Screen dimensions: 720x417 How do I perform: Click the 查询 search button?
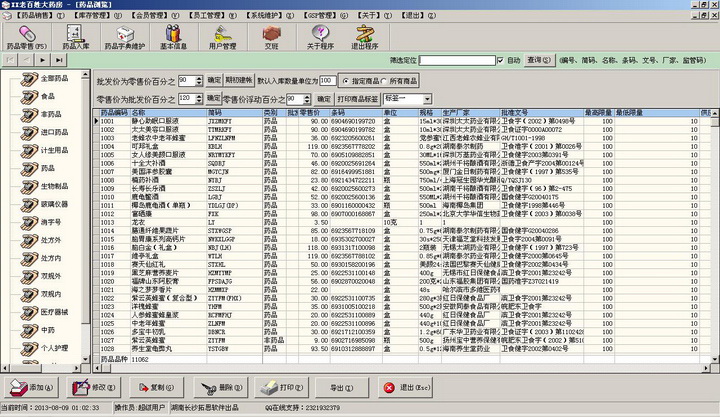[540, 60]
